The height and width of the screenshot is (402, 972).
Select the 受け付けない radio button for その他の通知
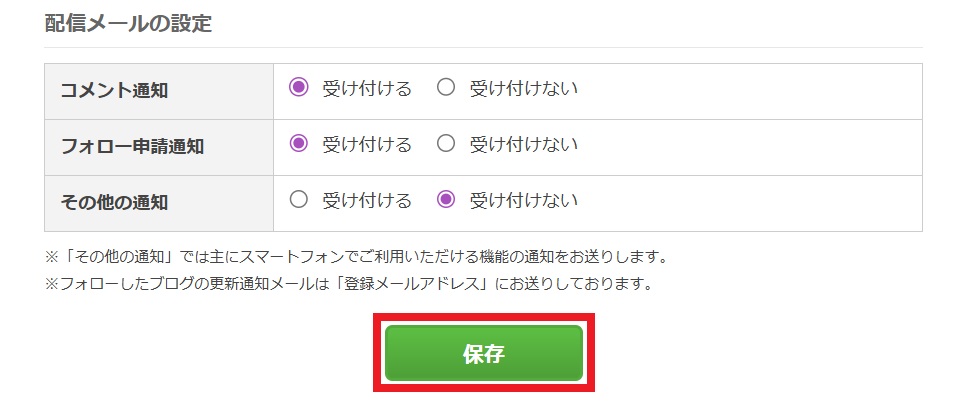point(446,200)
